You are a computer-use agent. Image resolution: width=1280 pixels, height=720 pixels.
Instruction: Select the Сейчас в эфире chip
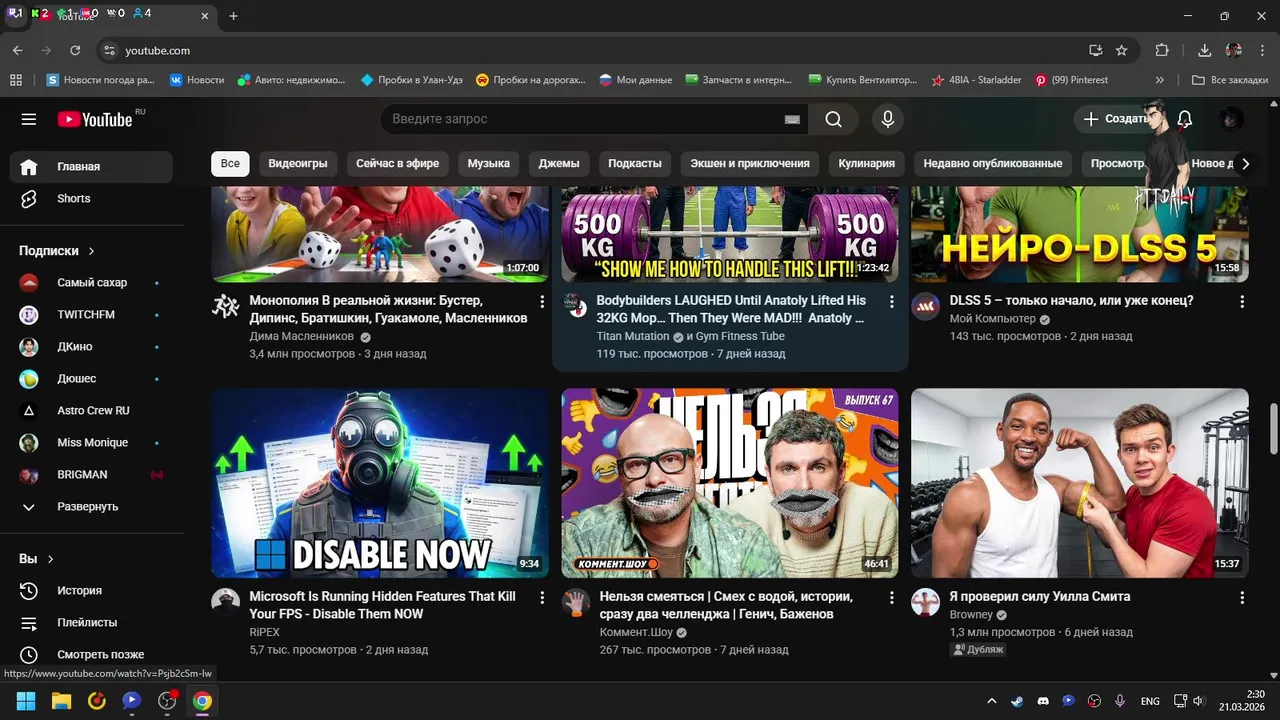(x=398, y=163)
